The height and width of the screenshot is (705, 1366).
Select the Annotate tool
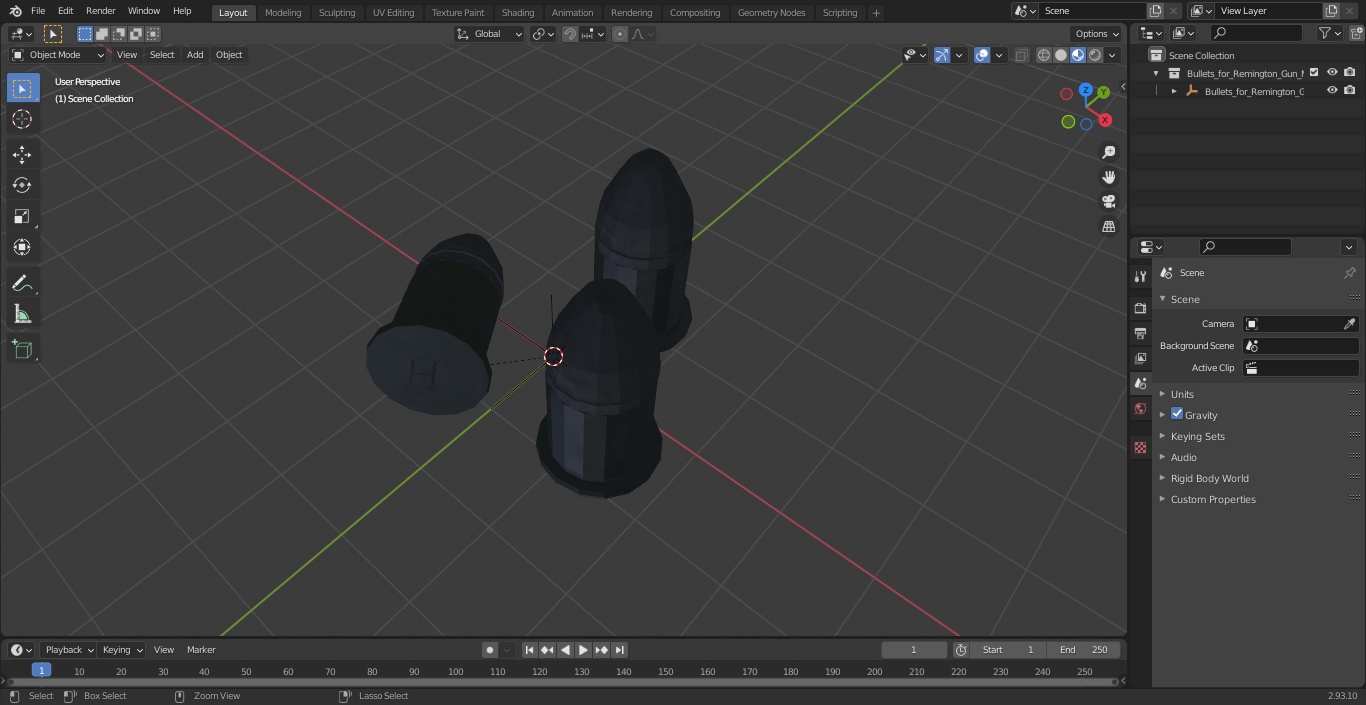[x=22, y=284]
